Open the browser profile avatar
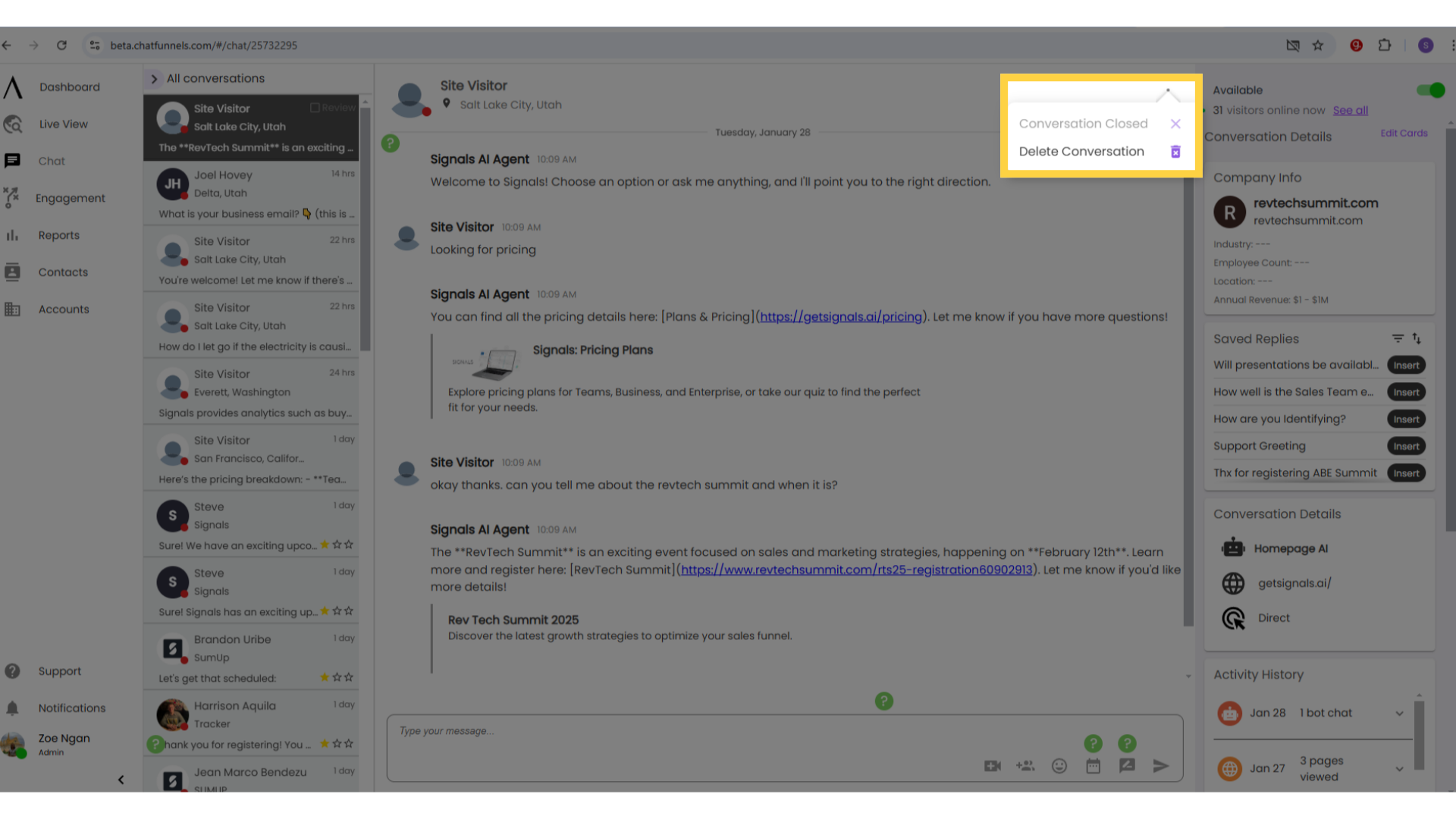Image resolution: width=1456 pixels, height=819 pixels. coord(1426,45)
